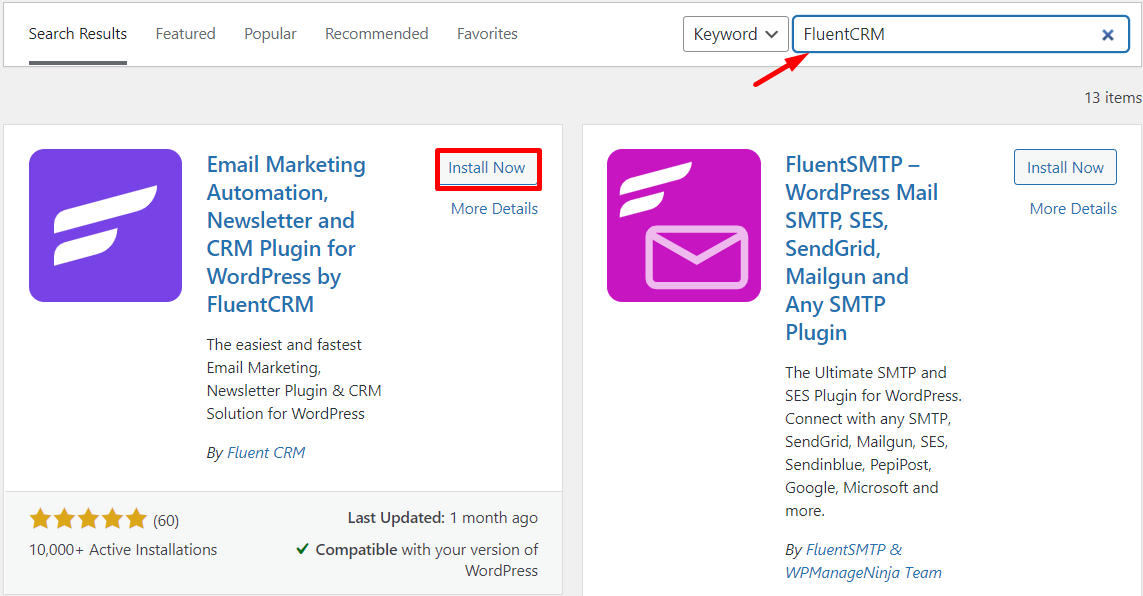Switch to the Popular tab
This screenshot has width=1143, height=596.
(270, 34)
